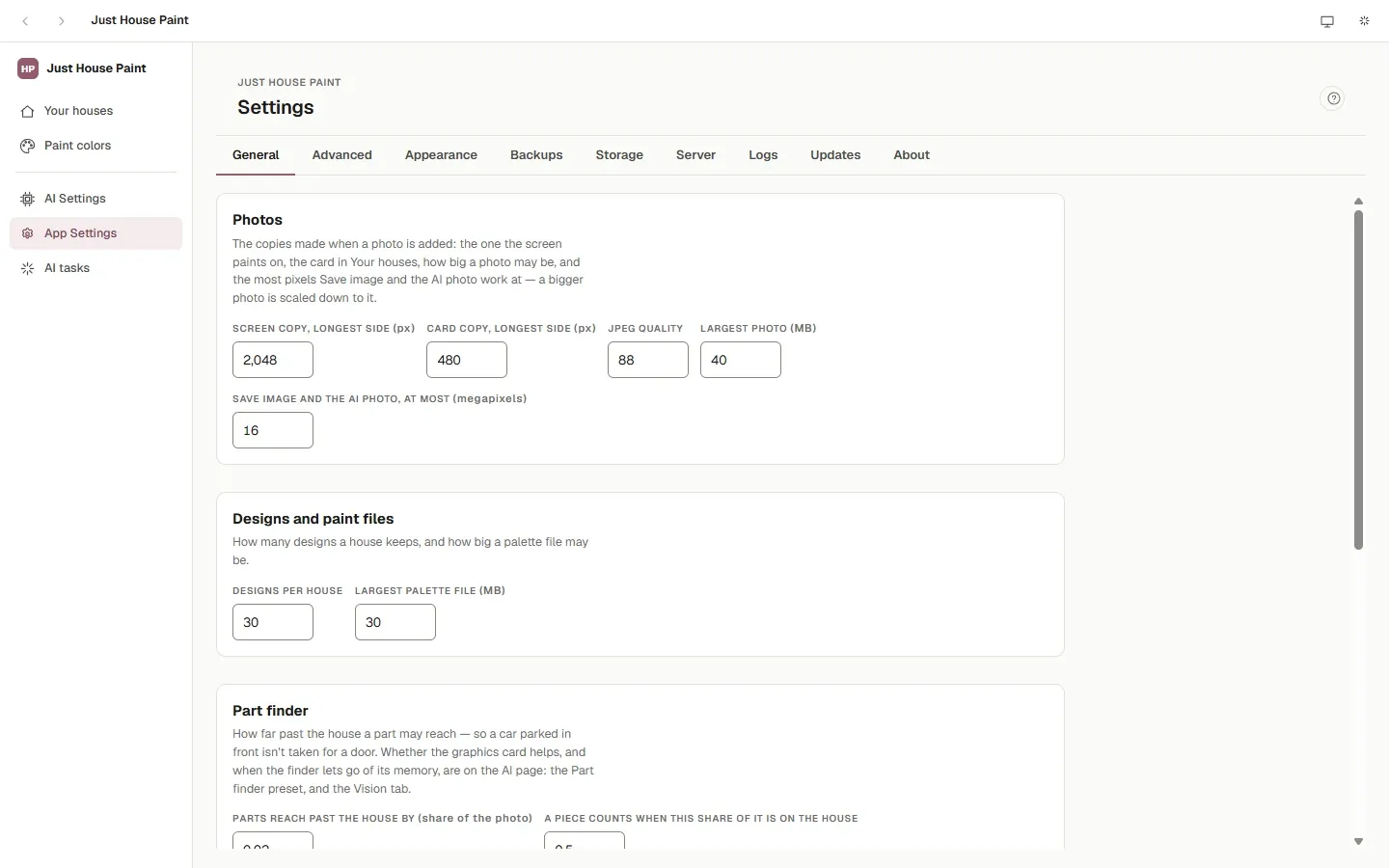Click the Save image megapixels field

pyautogui.click(x=273, y=430)
